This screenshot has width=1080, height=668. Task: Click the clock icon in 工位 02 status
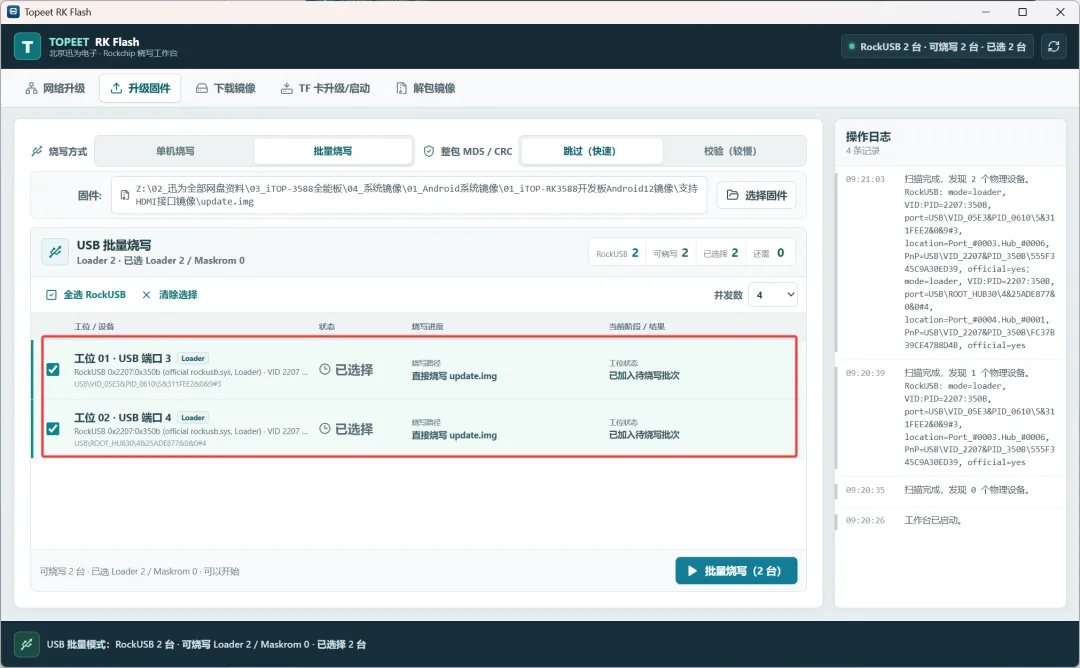(325, 428)
